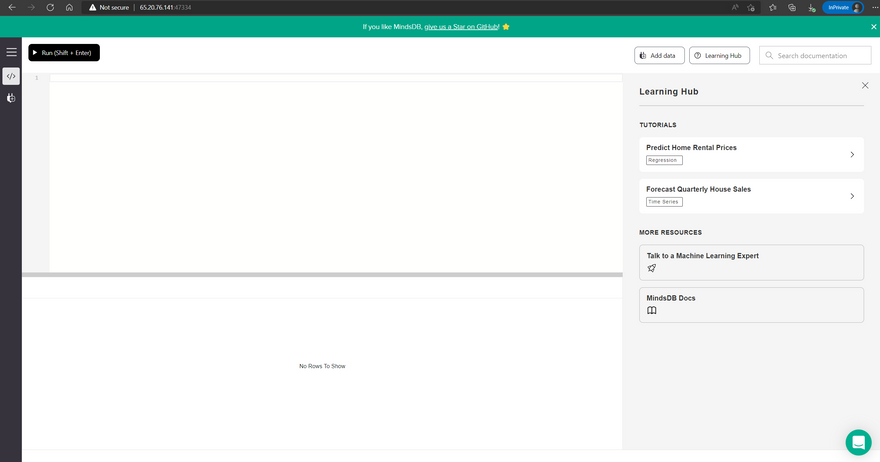Open the MindsDB Docs resource

751,305
